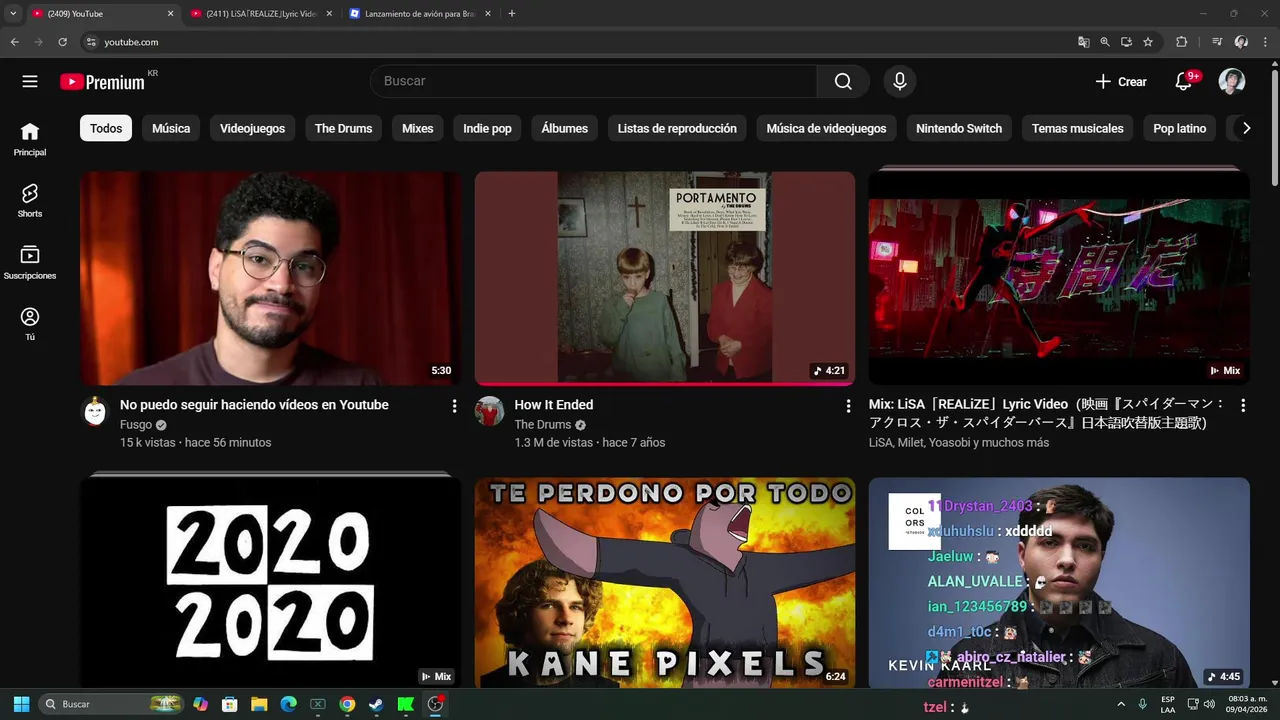
Task: Reload the page
Action: point(62,42)
